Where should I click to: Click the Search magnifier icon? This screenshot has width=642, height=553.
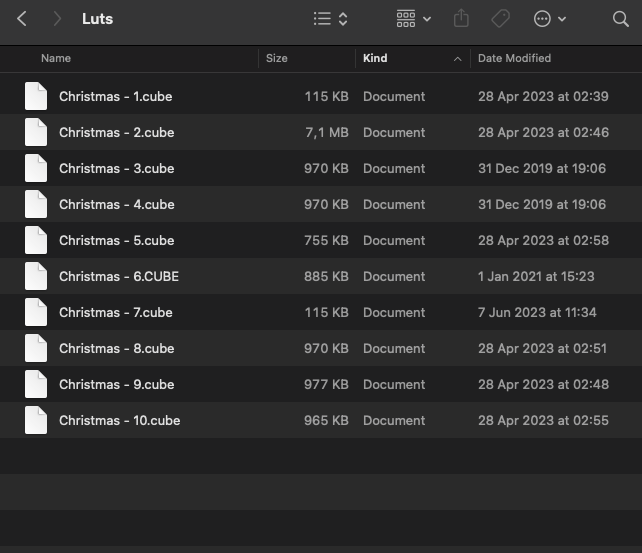click(x=620, y=19)
